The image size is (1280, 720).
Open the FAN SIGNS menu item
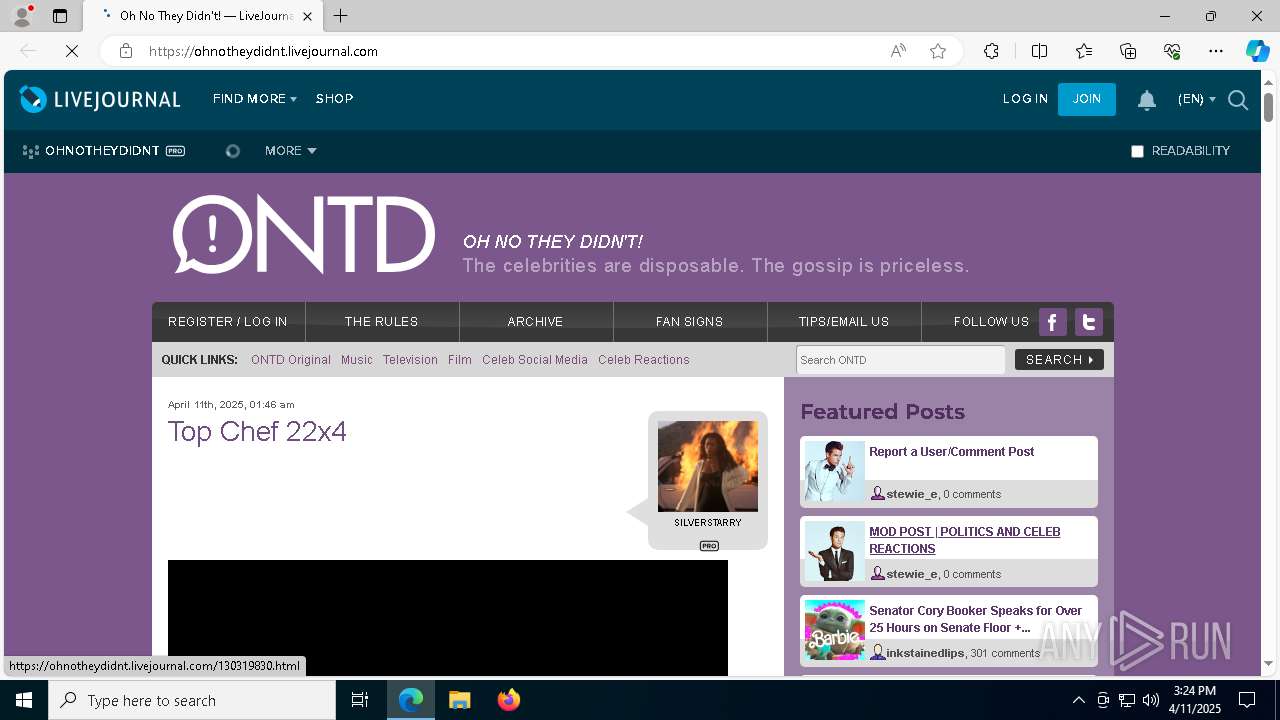[x=689, y=322]
